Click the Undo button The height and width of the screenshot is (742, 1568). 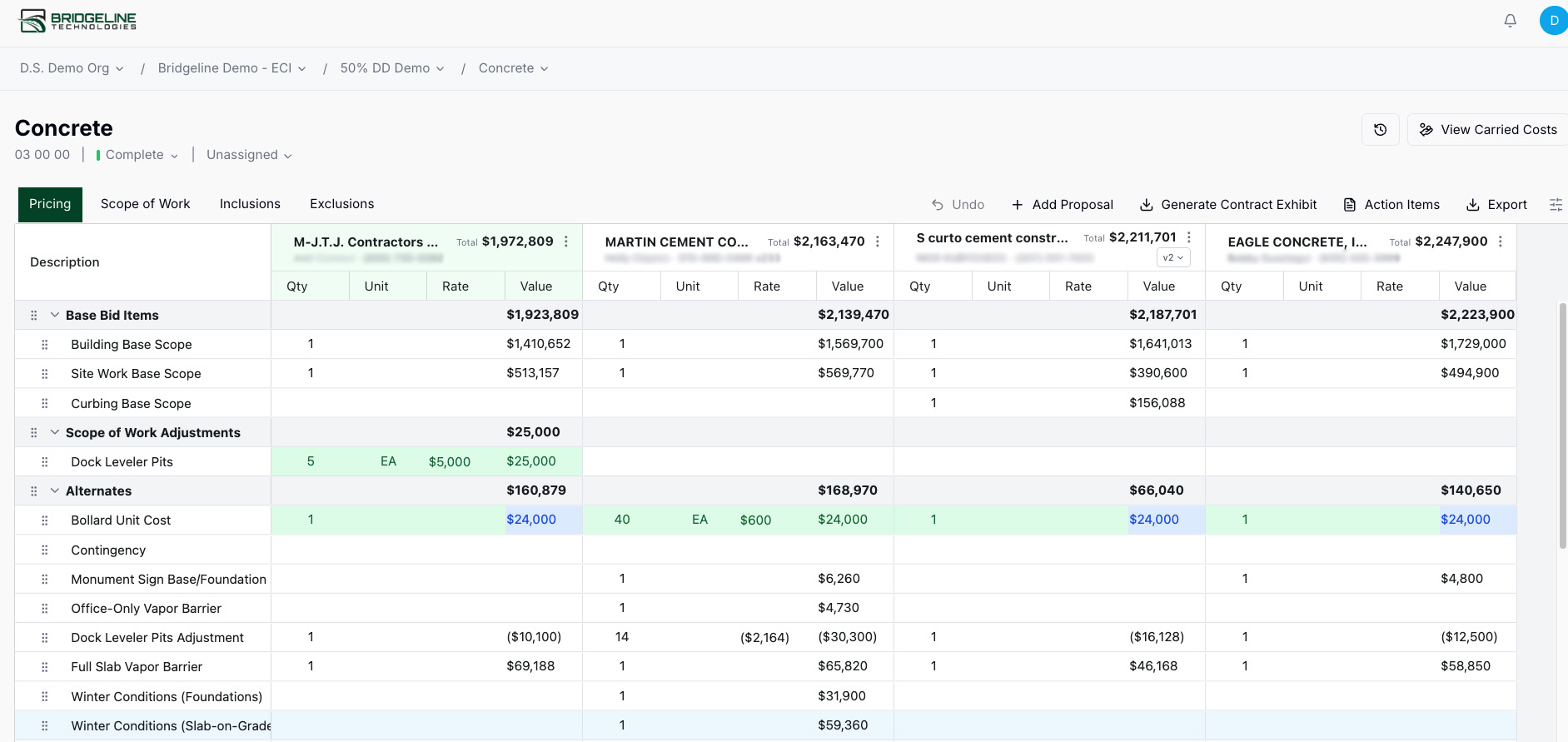point(958,205)
